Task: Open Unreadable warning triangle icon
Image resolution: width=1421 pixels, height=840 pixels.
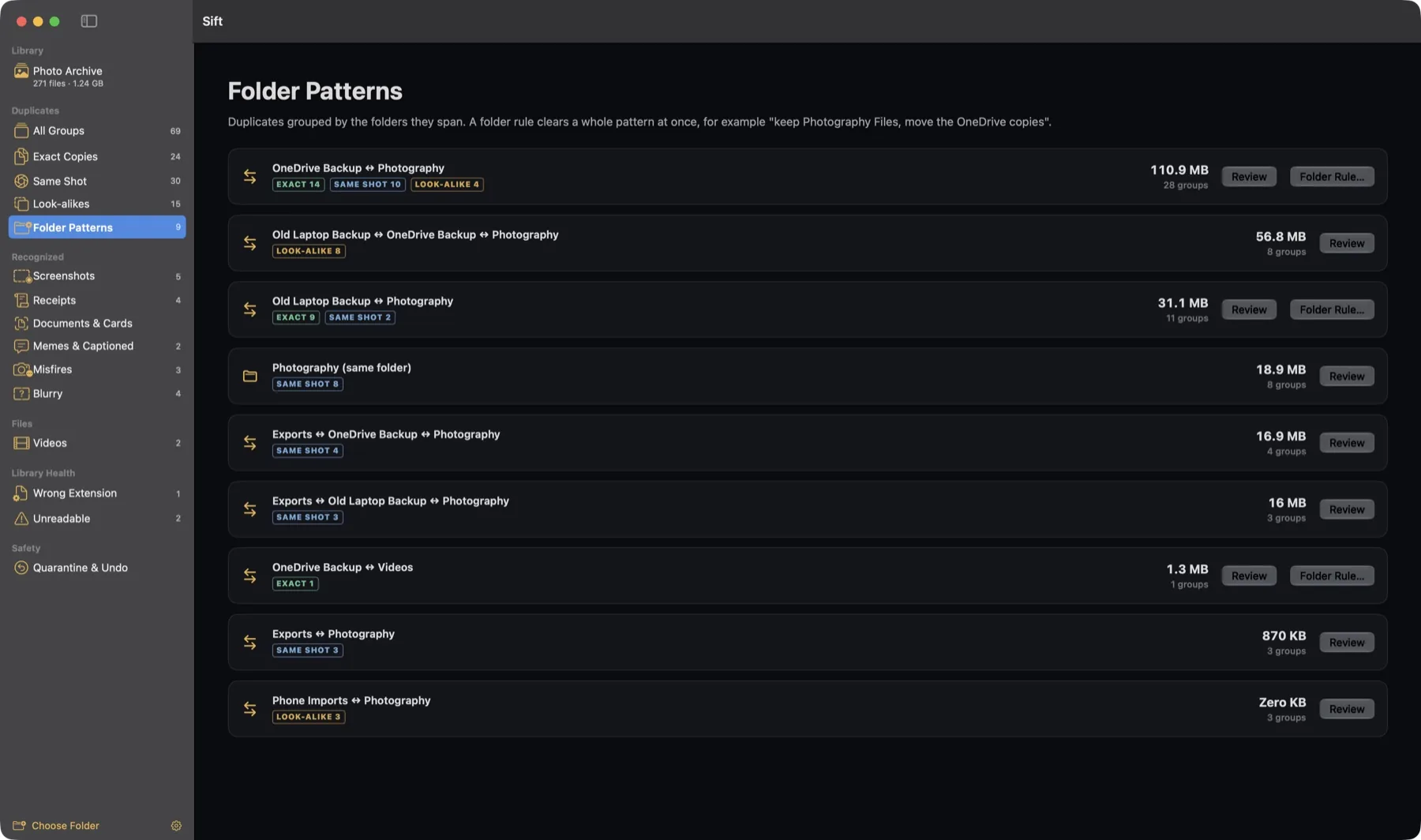Action: [x=21, y=519]
